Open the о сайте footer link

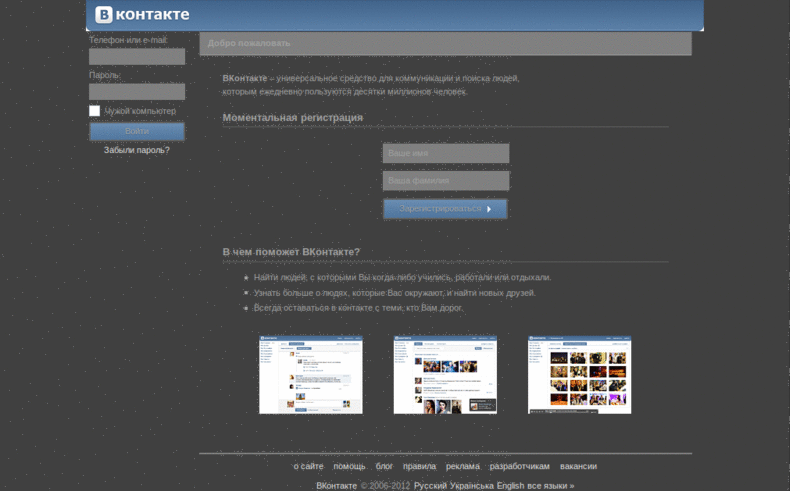[308, 466]
